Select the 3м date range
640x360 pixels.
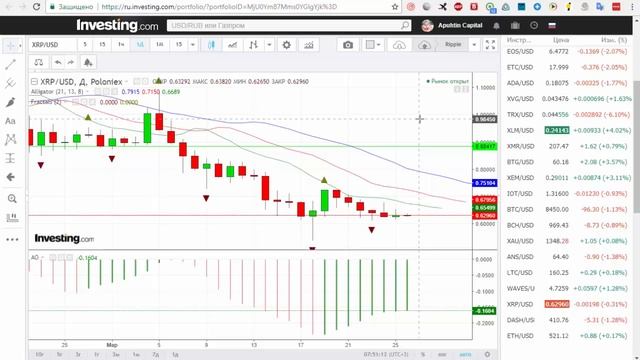pyautogui.click(x=116, y=355)
